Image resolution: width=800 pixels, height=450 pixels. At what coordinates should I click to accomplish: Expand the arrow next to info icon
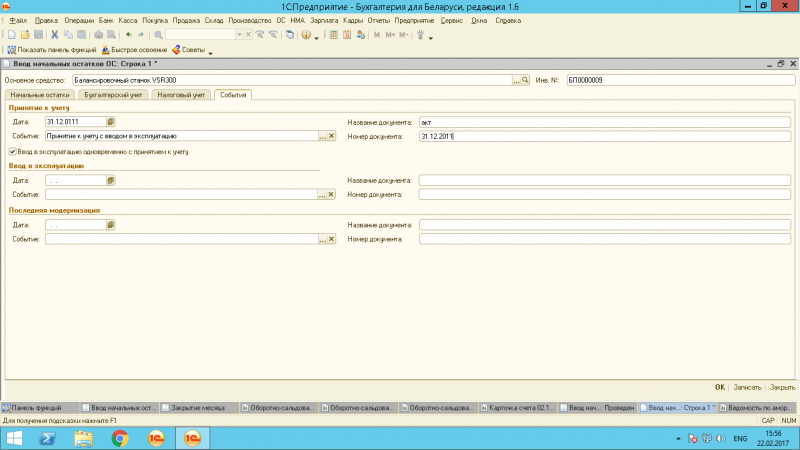point(316,38)
